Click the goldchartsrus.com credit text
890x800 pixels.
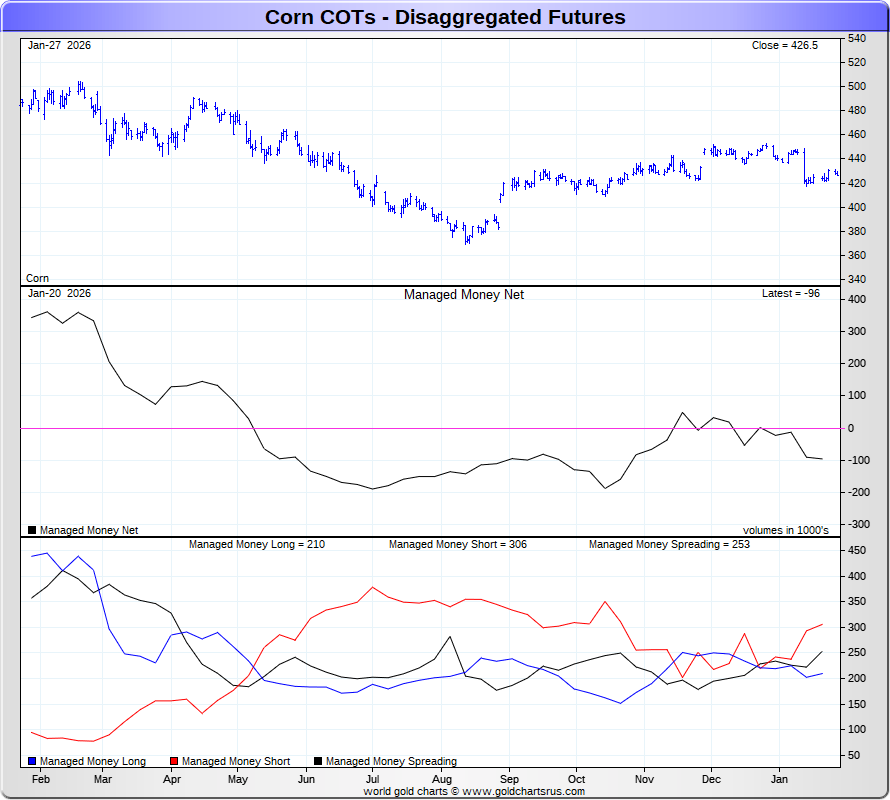click(x=474, y=791)
